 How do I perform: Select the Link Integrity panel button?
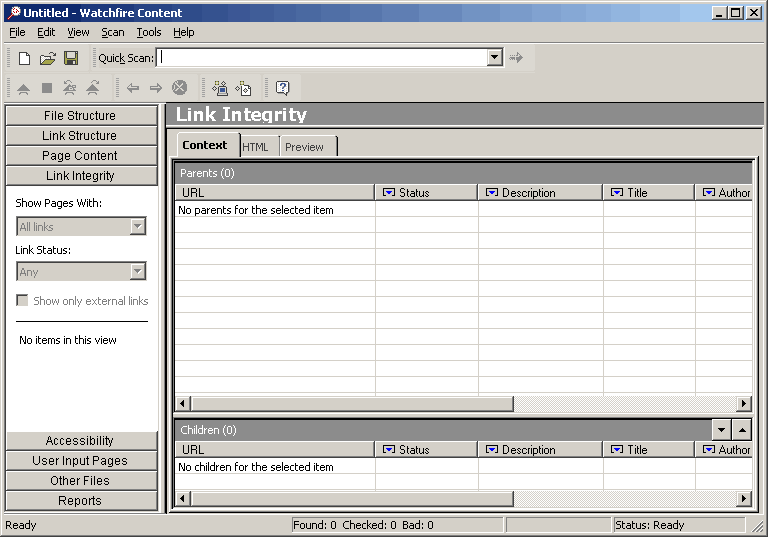[81, 176]
